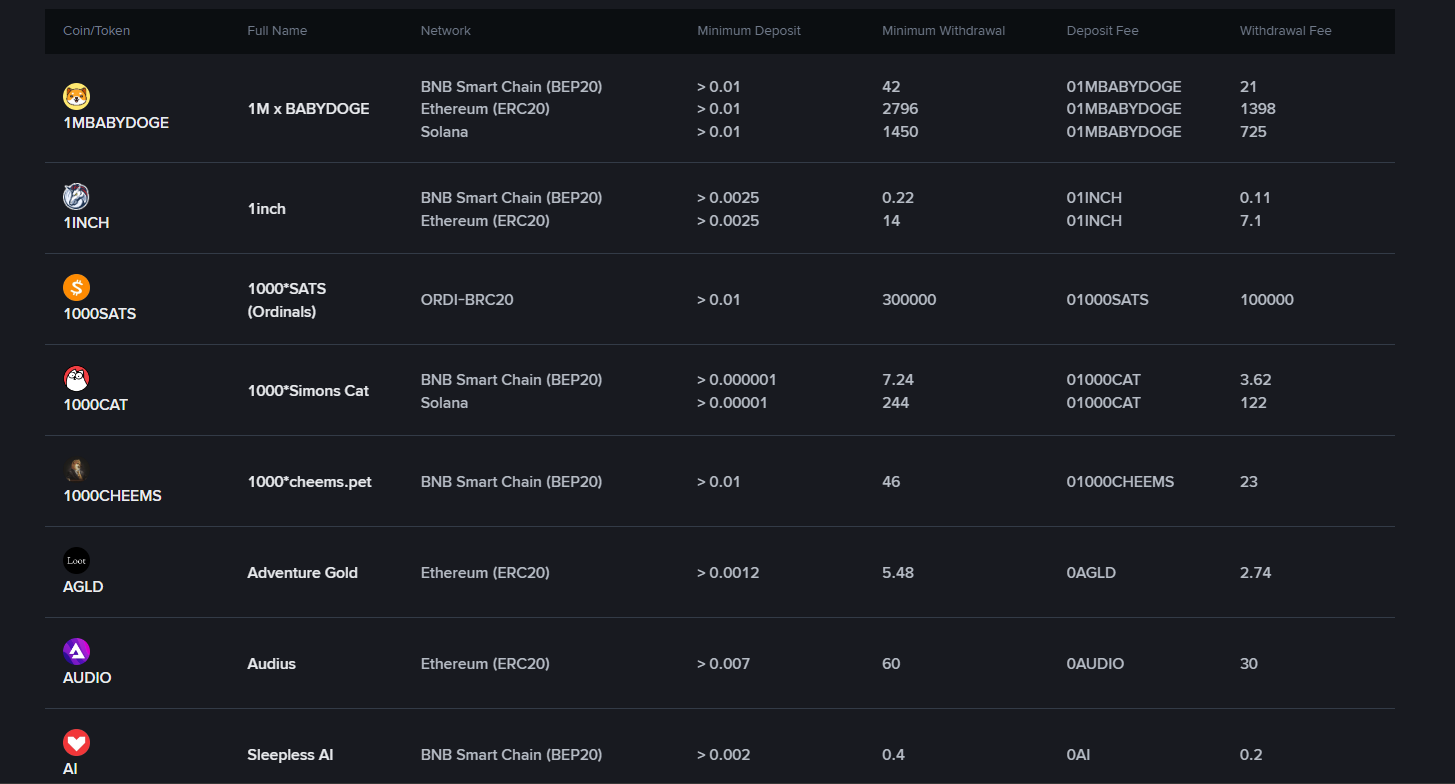Click the full name 1000*SATS (Ordinals)
The height and width of the screenshot is (784, 1455).
(x=287, y=300)
